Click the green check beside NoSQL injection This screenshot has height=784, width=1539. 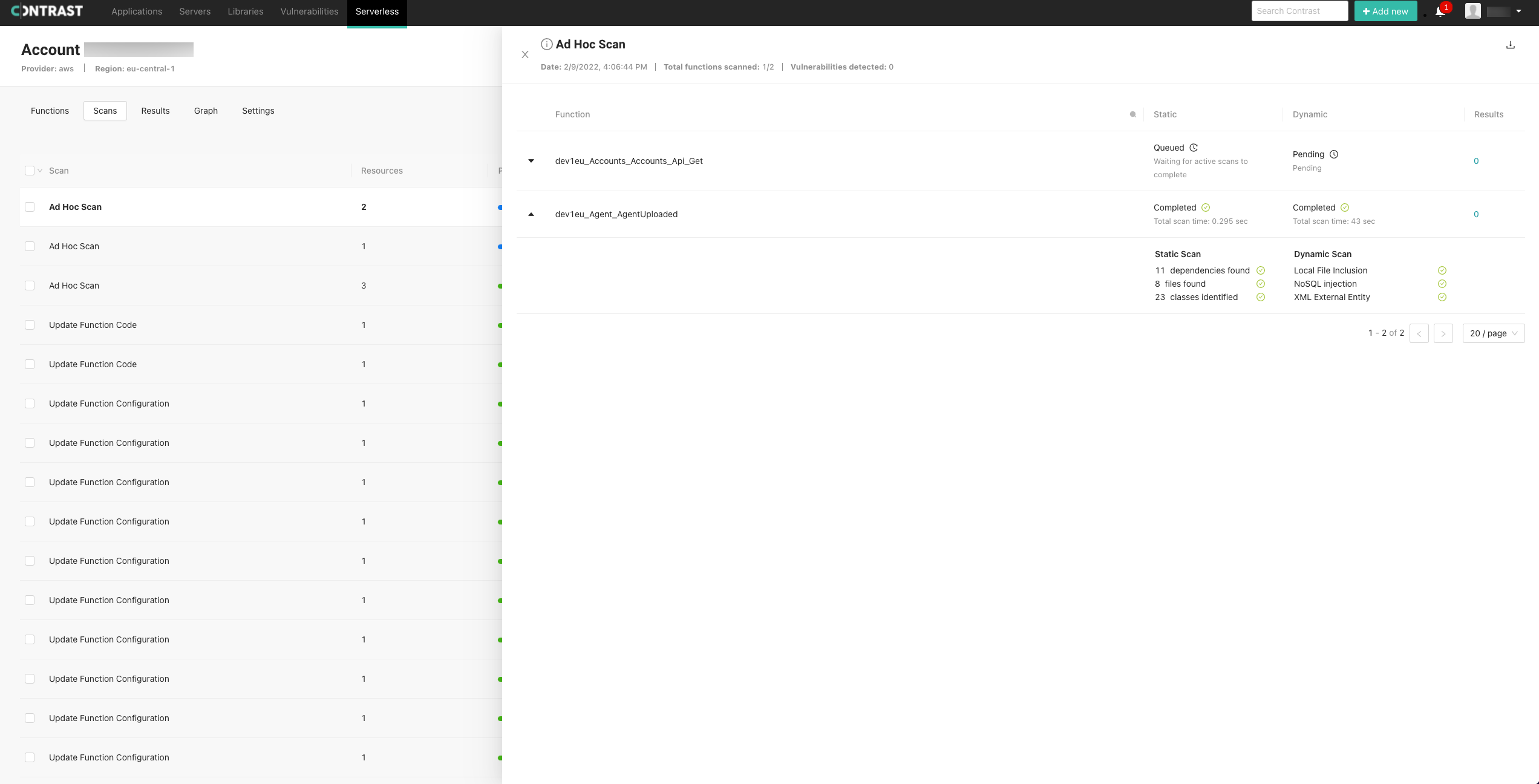[x=1442, y=284]
